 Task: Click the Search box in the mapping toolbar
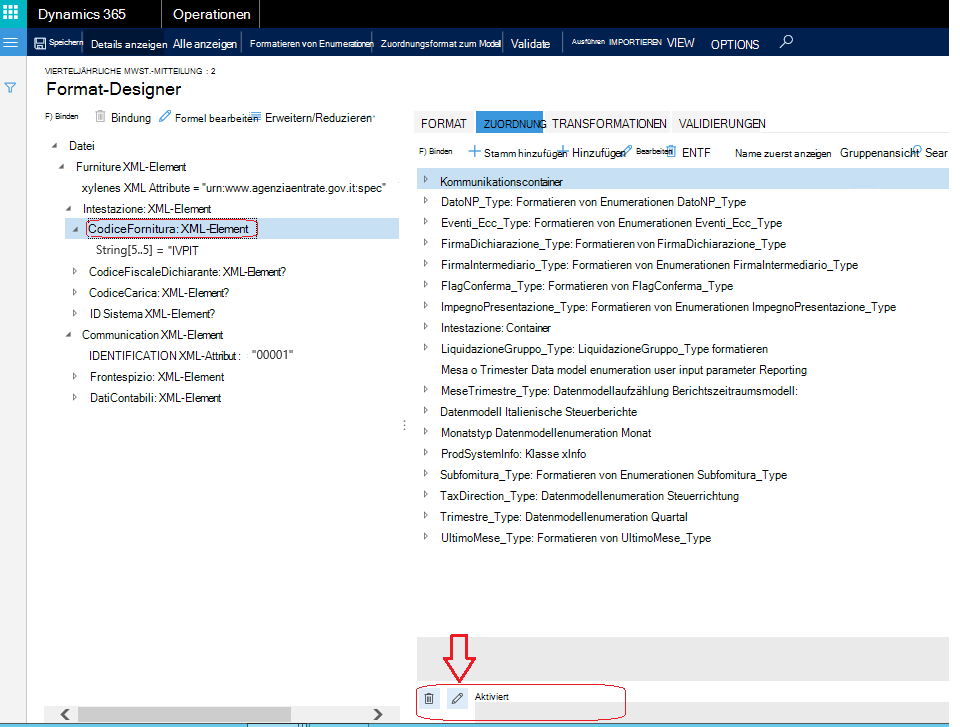(x=931, y=153)
